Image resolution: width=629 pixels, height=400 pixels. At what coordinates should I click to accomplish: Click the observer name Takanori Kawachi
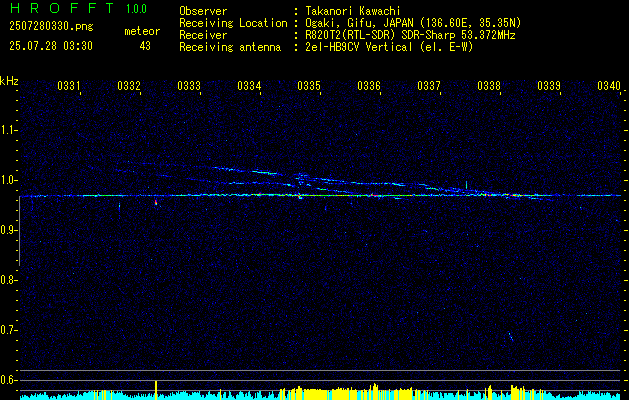click(x=353, y=11)
